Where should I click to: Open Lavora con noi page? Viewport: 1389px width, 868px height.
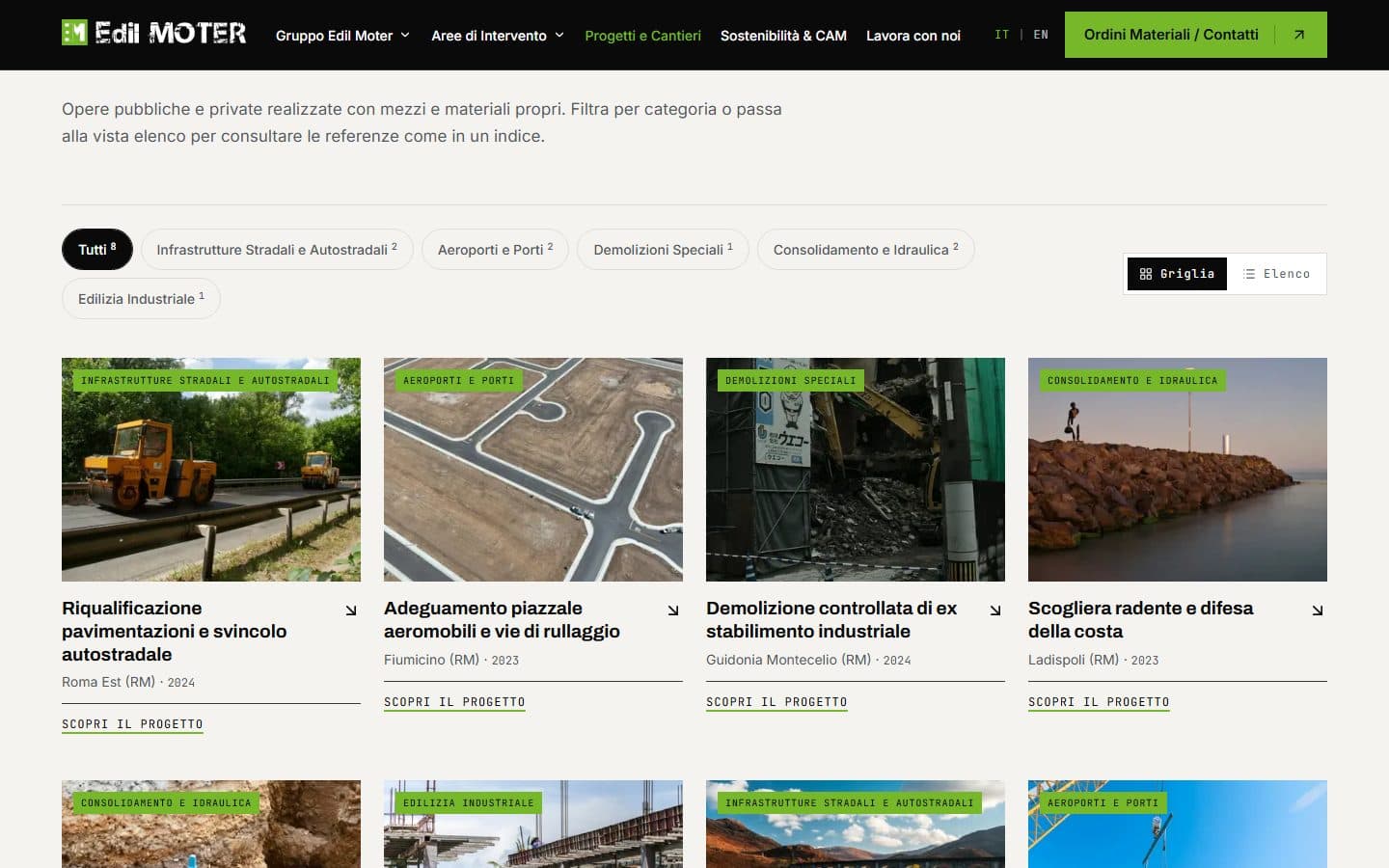click(913, 36)
